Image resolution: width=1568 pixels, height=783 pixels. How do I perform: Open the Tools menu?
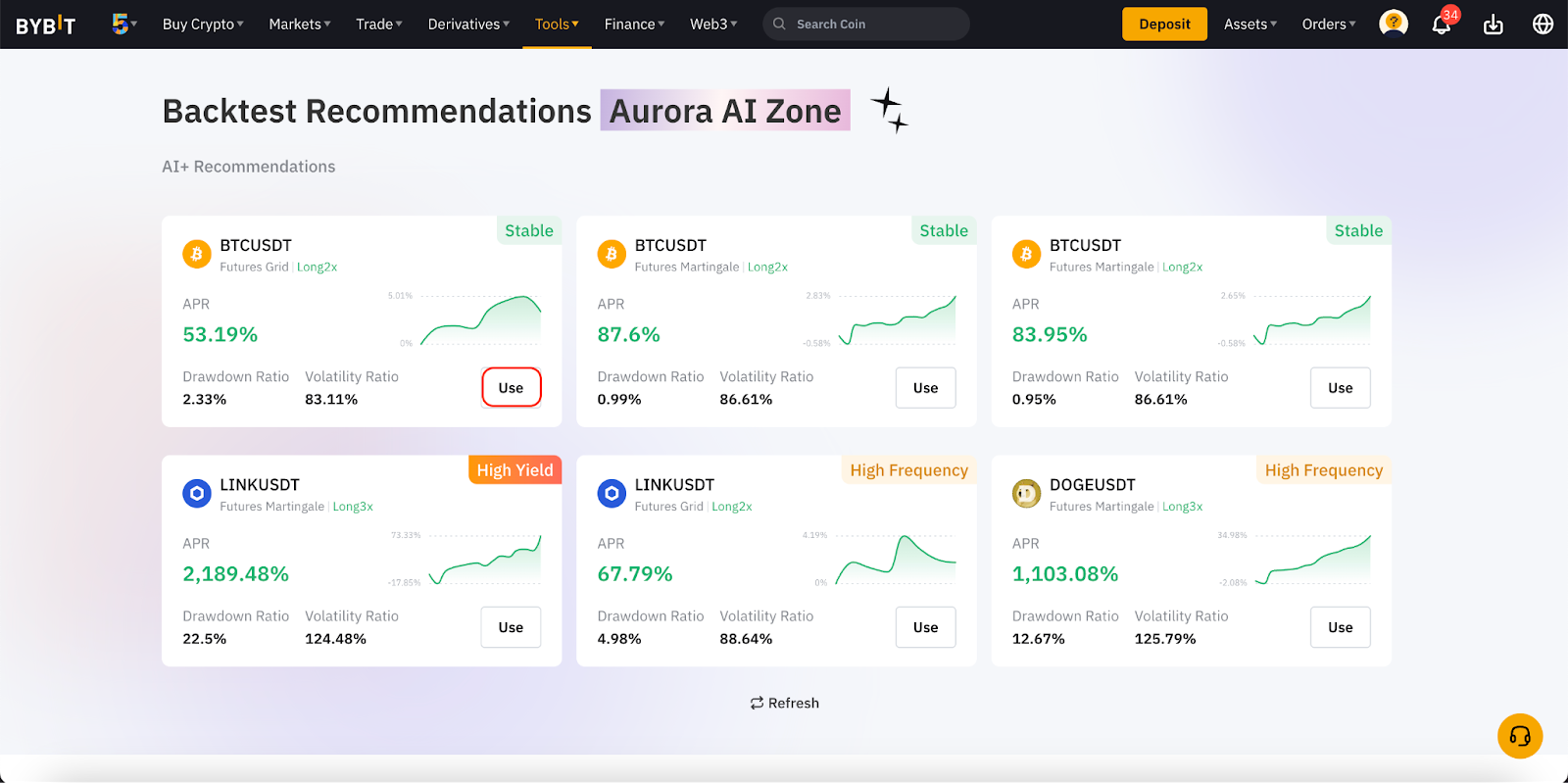point(557,24)
